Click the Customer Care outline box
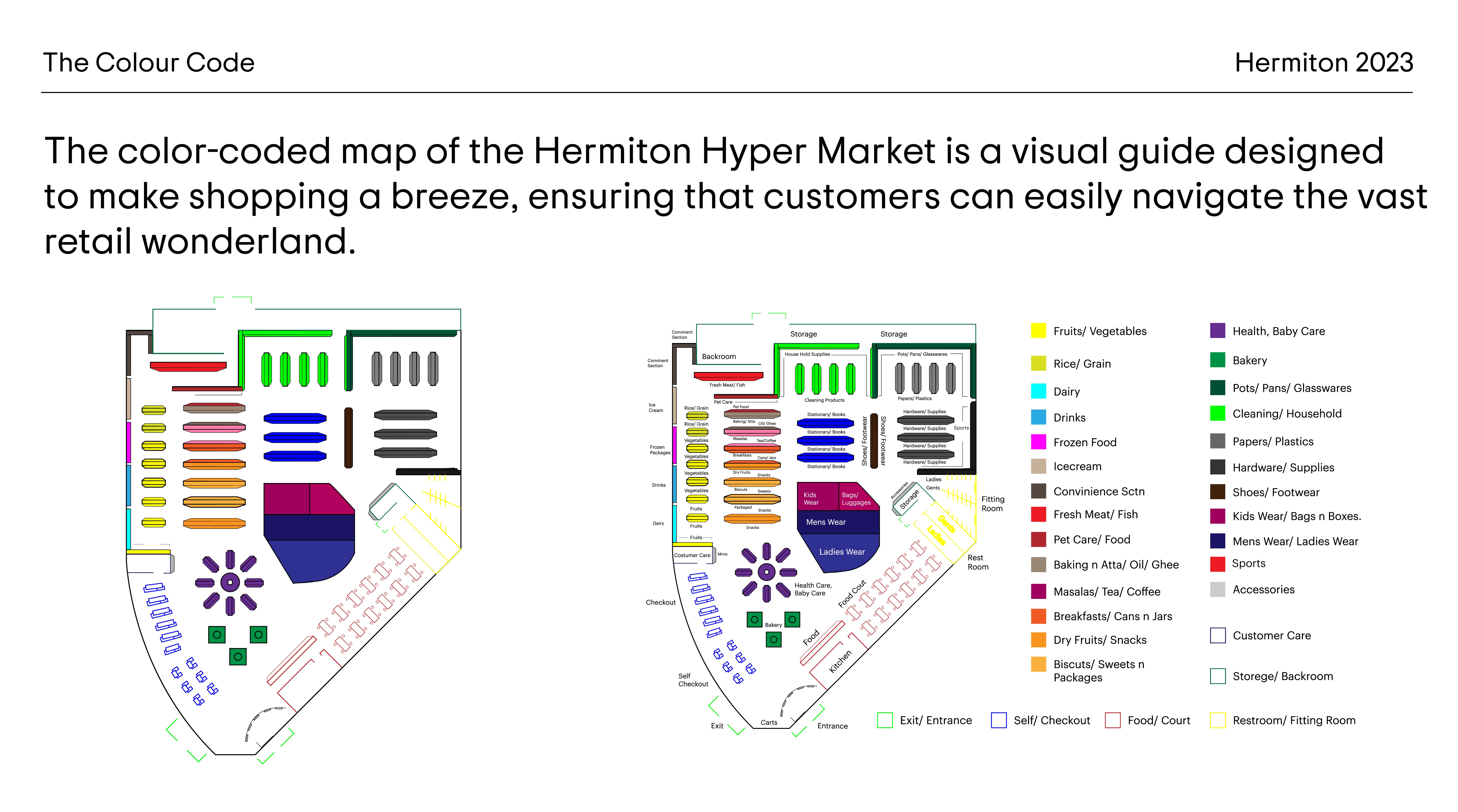 pyautogui.click(x=1218, y=635)
